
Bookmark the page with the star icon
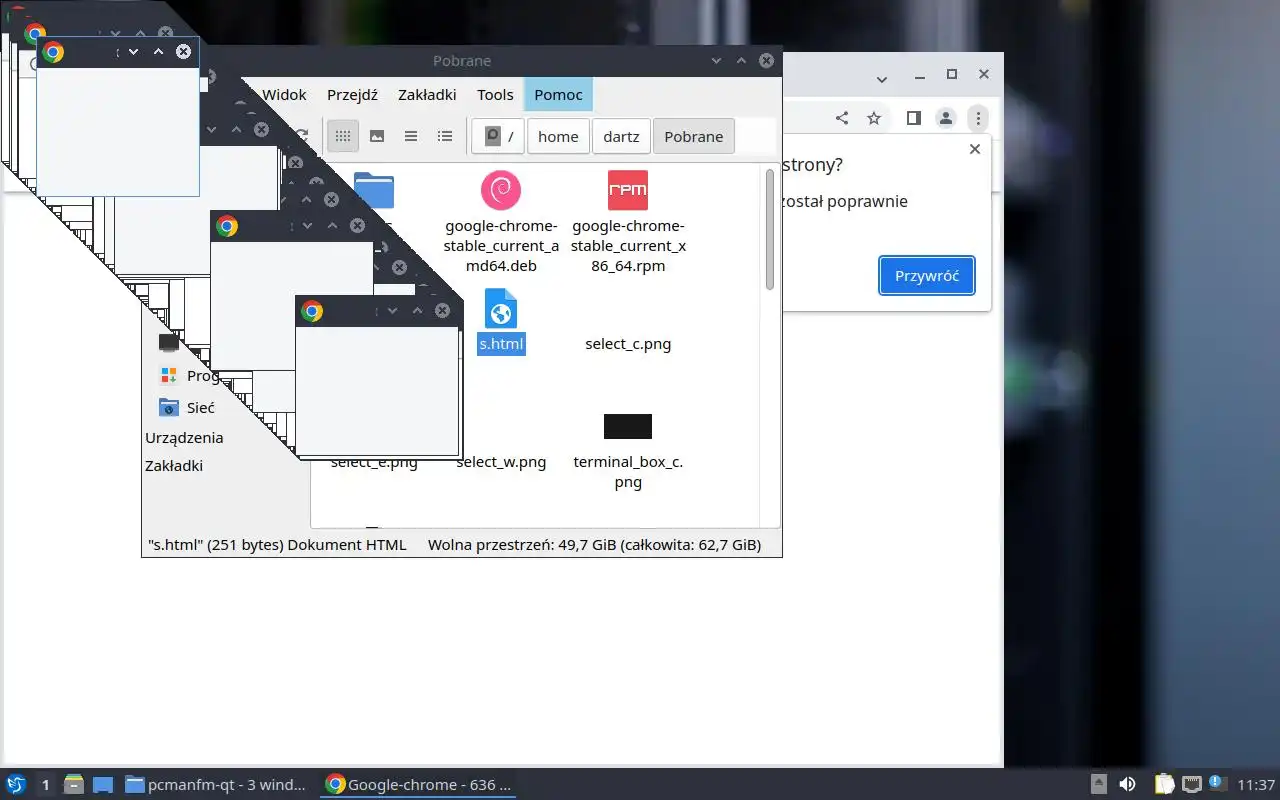pyautogui.click(x=874, y=118)
